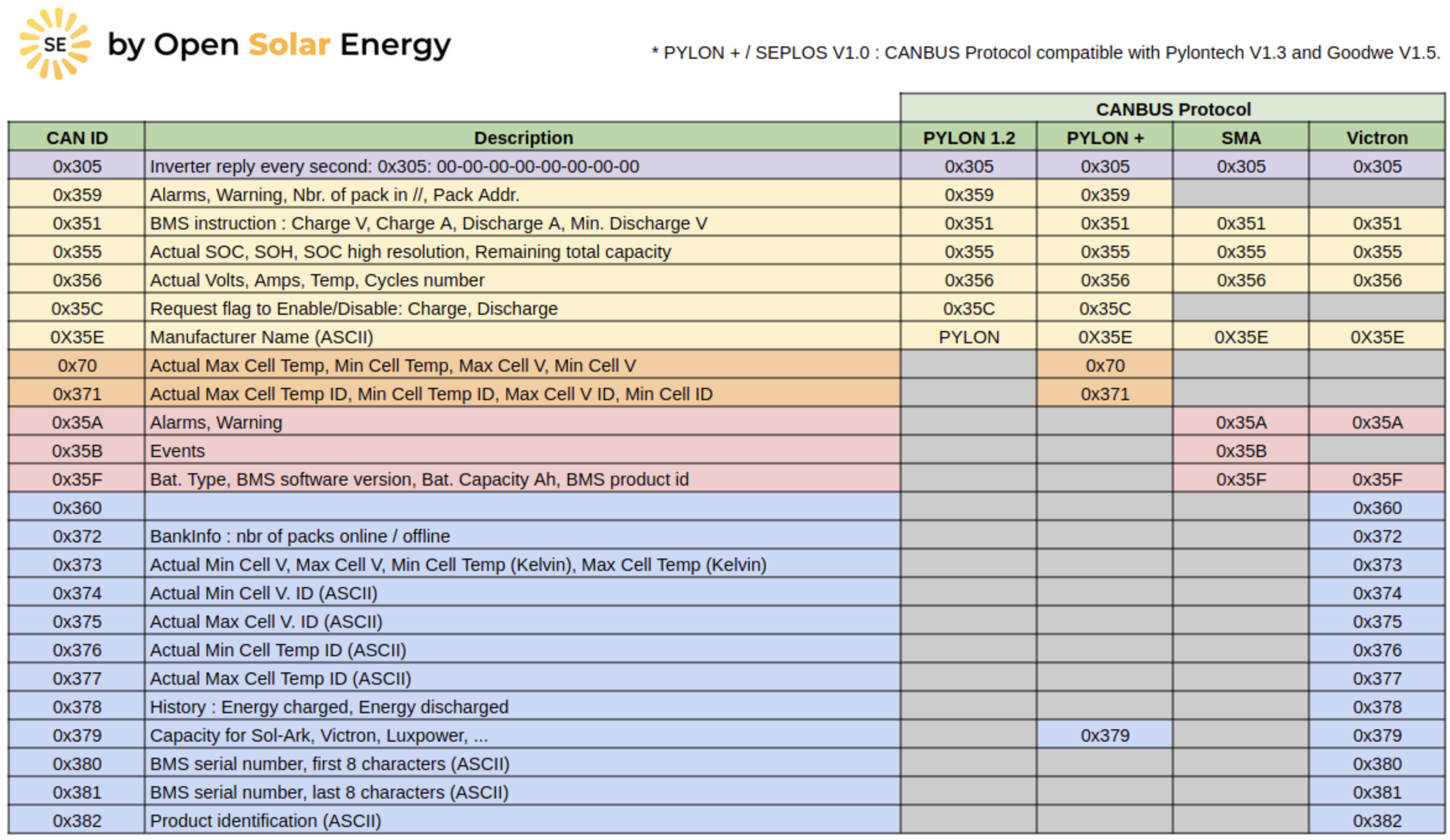This screenshot has width=1450, height=840.
Task: Select 'Product identification (ASCII)' description
Action: coord(523,820)
